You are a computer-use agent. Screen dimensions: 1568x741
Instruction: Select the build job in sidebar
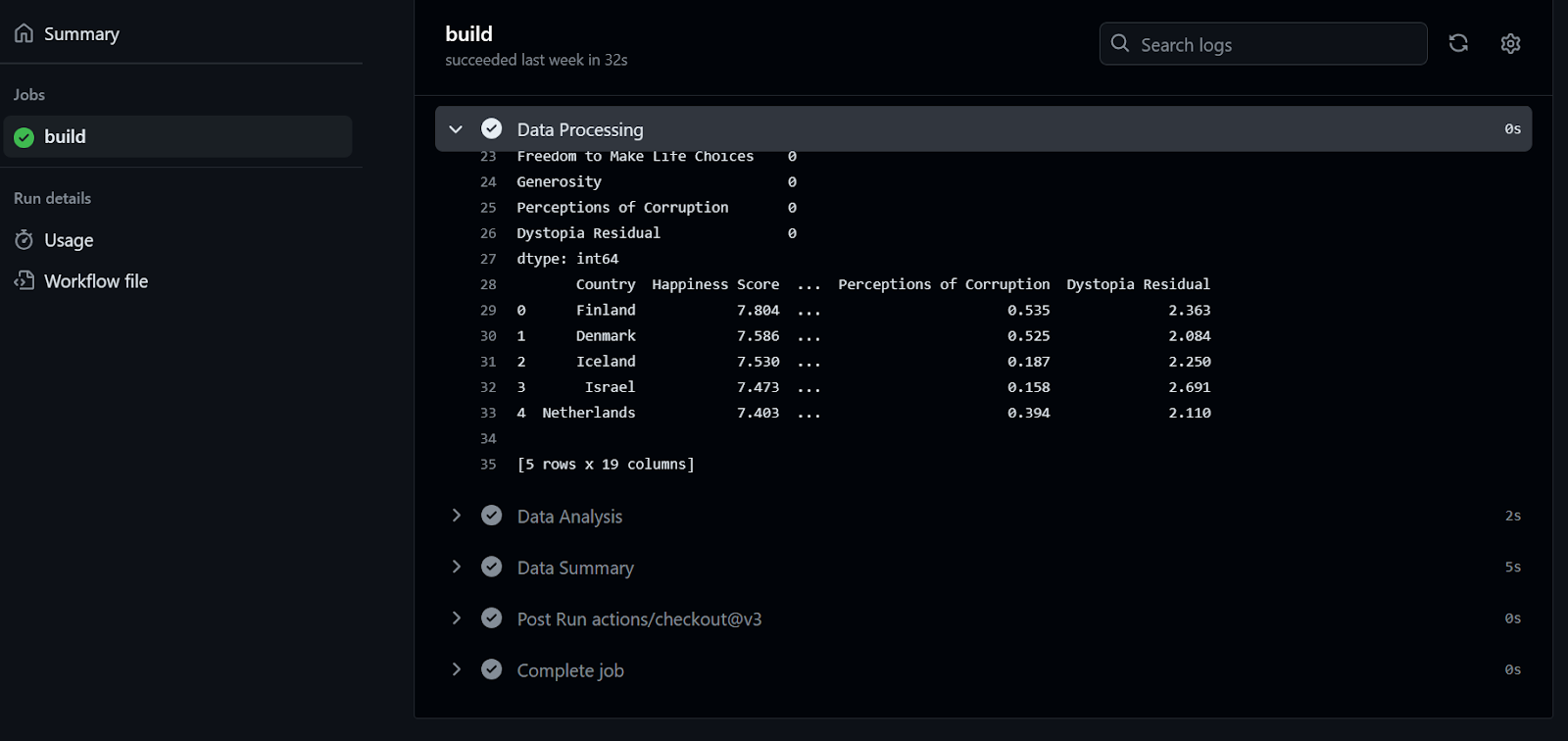tap(177, 136)
